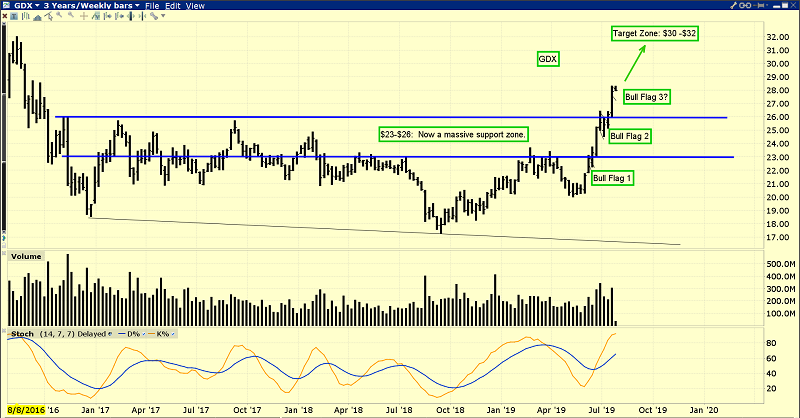The width and height of the screenshot is (800, 418).
Task: Select the green GDX label annotation
Action: (x=547, y=59)
